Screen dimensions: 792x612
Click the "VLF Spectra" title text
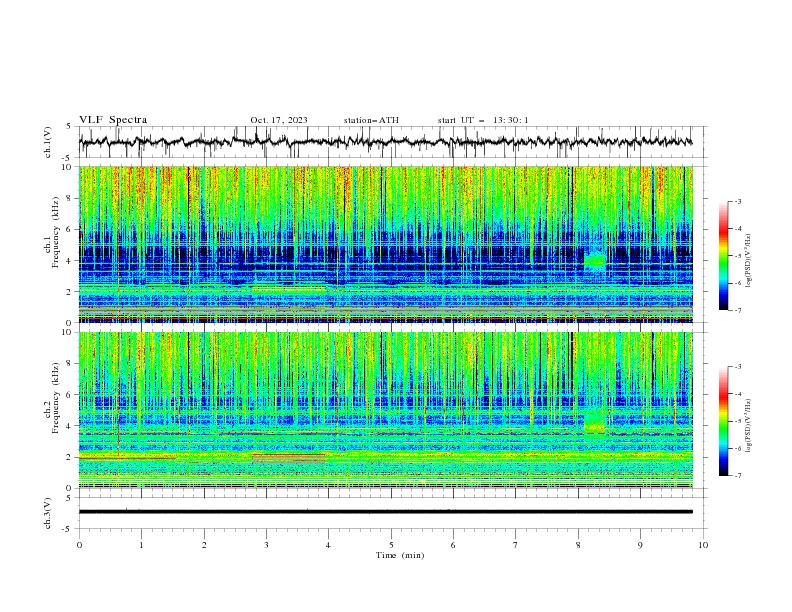[x=113, y=120]
